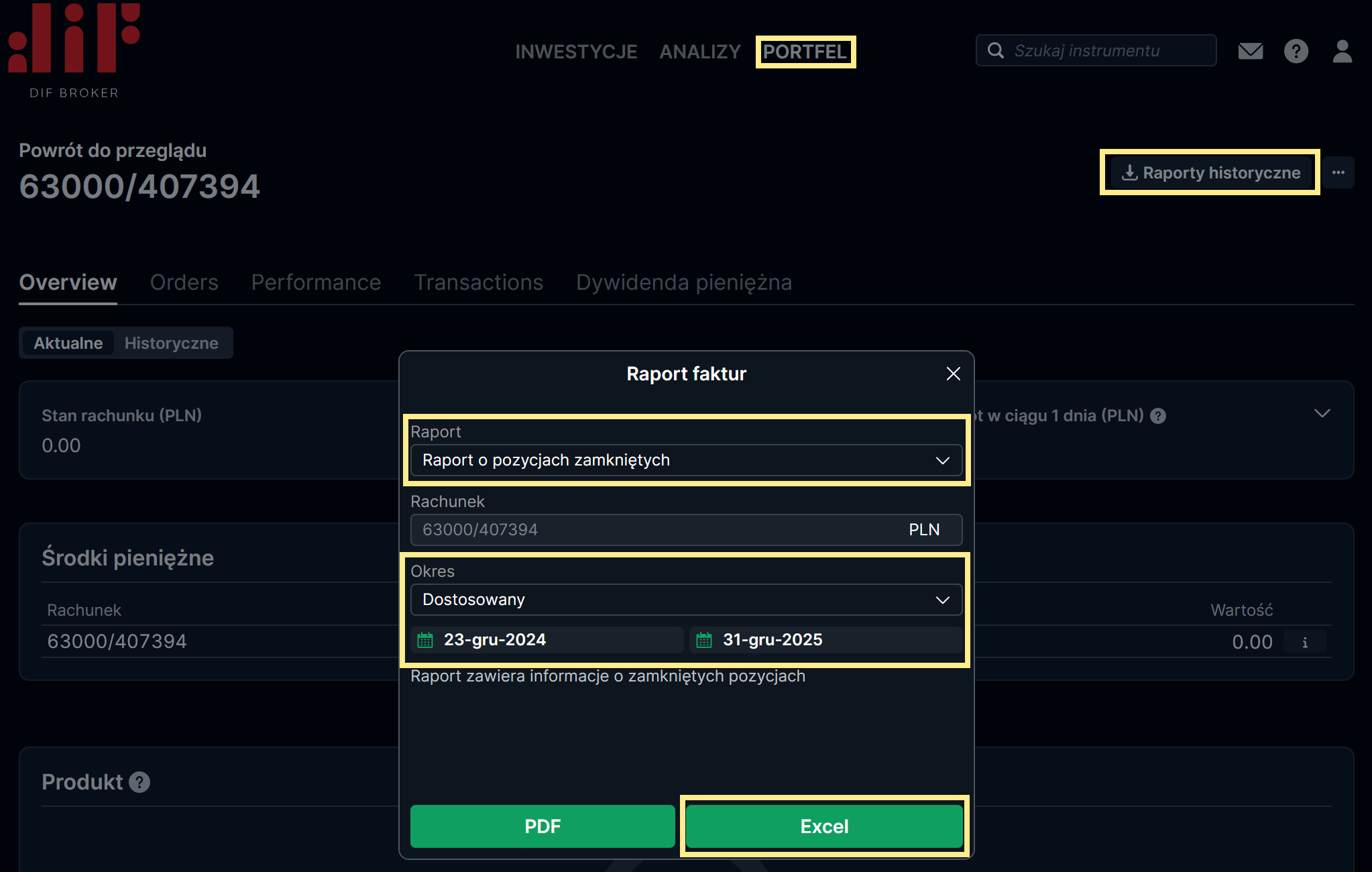Switch to the Transactions tab
The width and height of the screenshot is (1372, 872).
pyautogui.click(x=478, y=282)
